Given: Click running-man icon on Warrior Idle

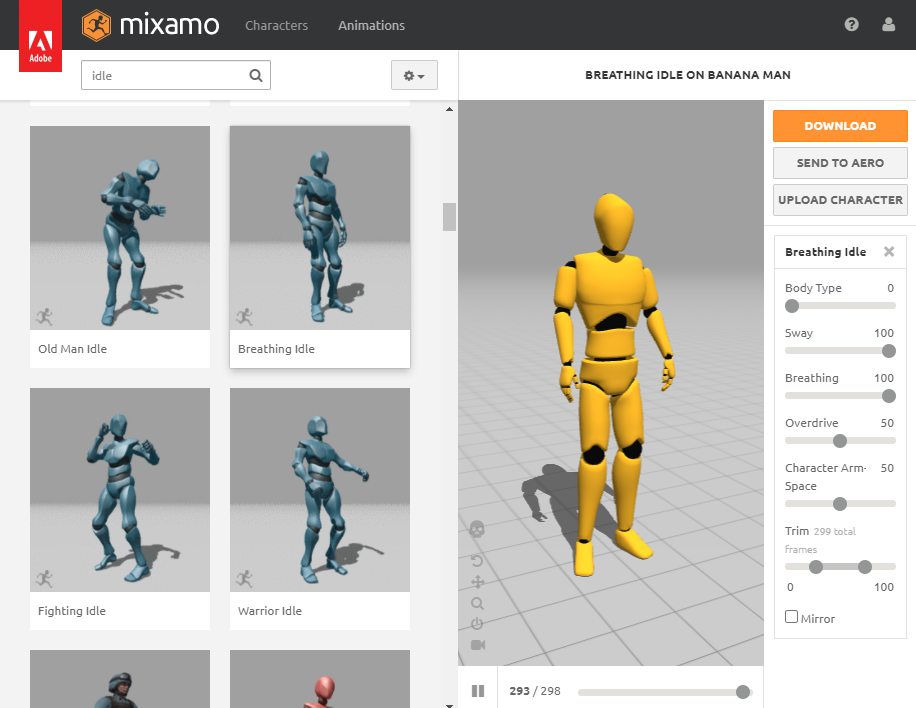Looking at the screenshot, I should (244, 578).
